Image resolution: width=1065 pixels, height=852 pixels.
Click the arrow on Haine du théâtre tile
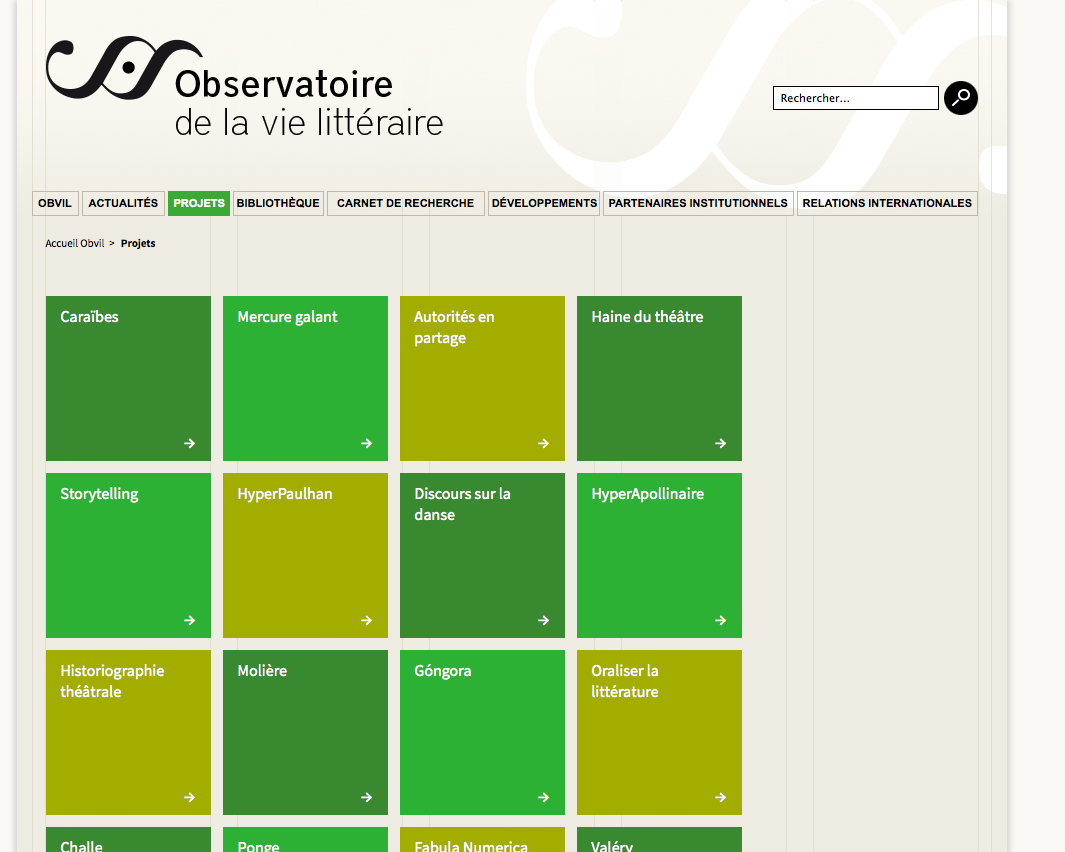pyautogui.click(x=721, y=443)
